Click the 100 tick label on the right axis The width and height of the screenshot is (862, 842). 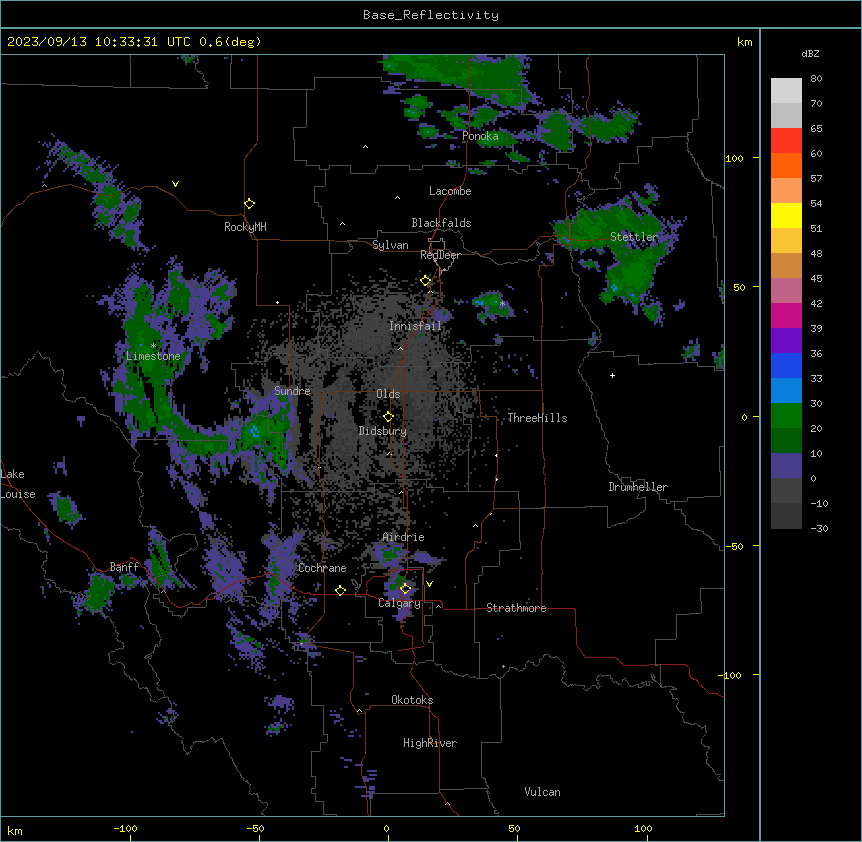[x=734, y=159]
